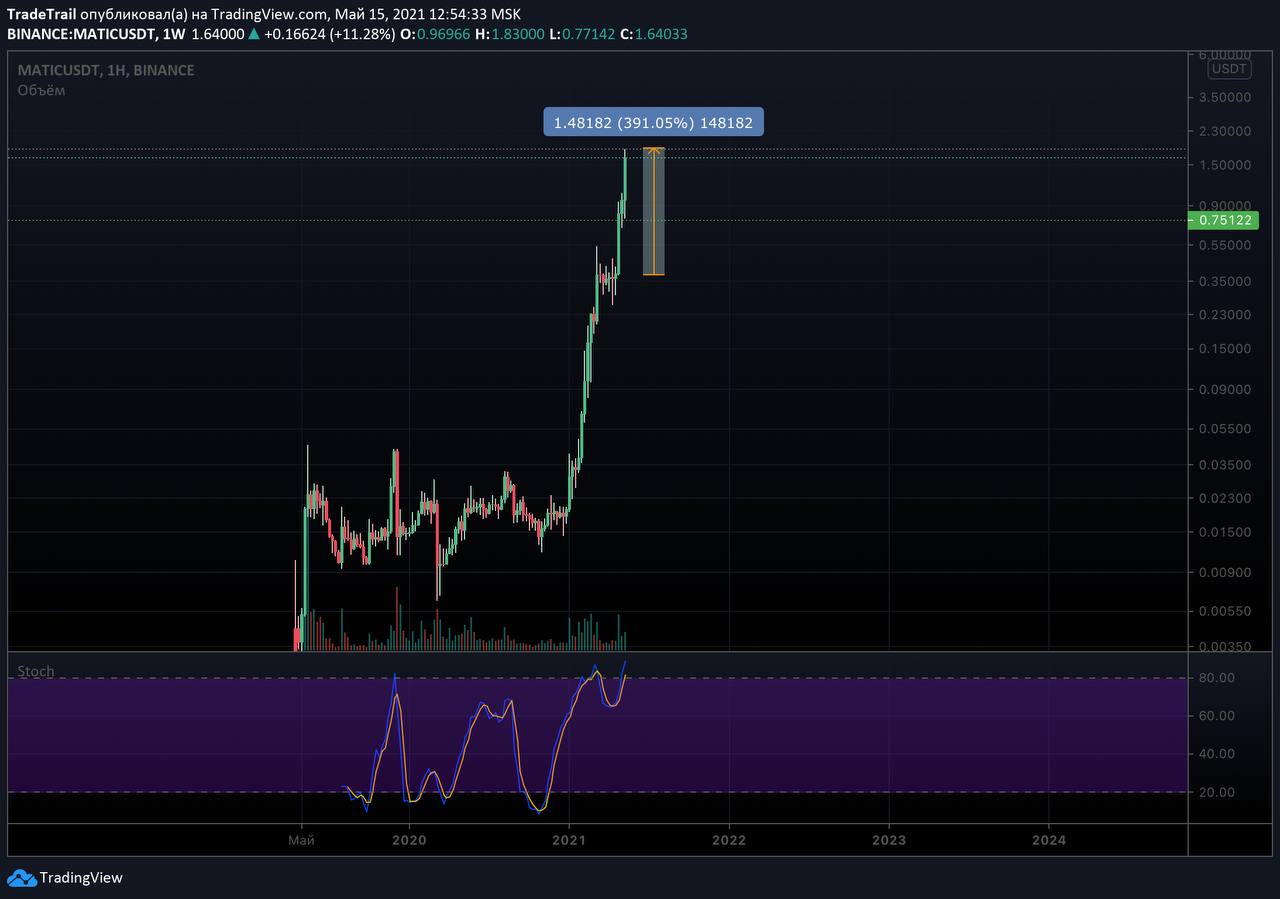Click the 0.55000 price axis label
Screen dimensions: 1280x899
[1224, 245]
